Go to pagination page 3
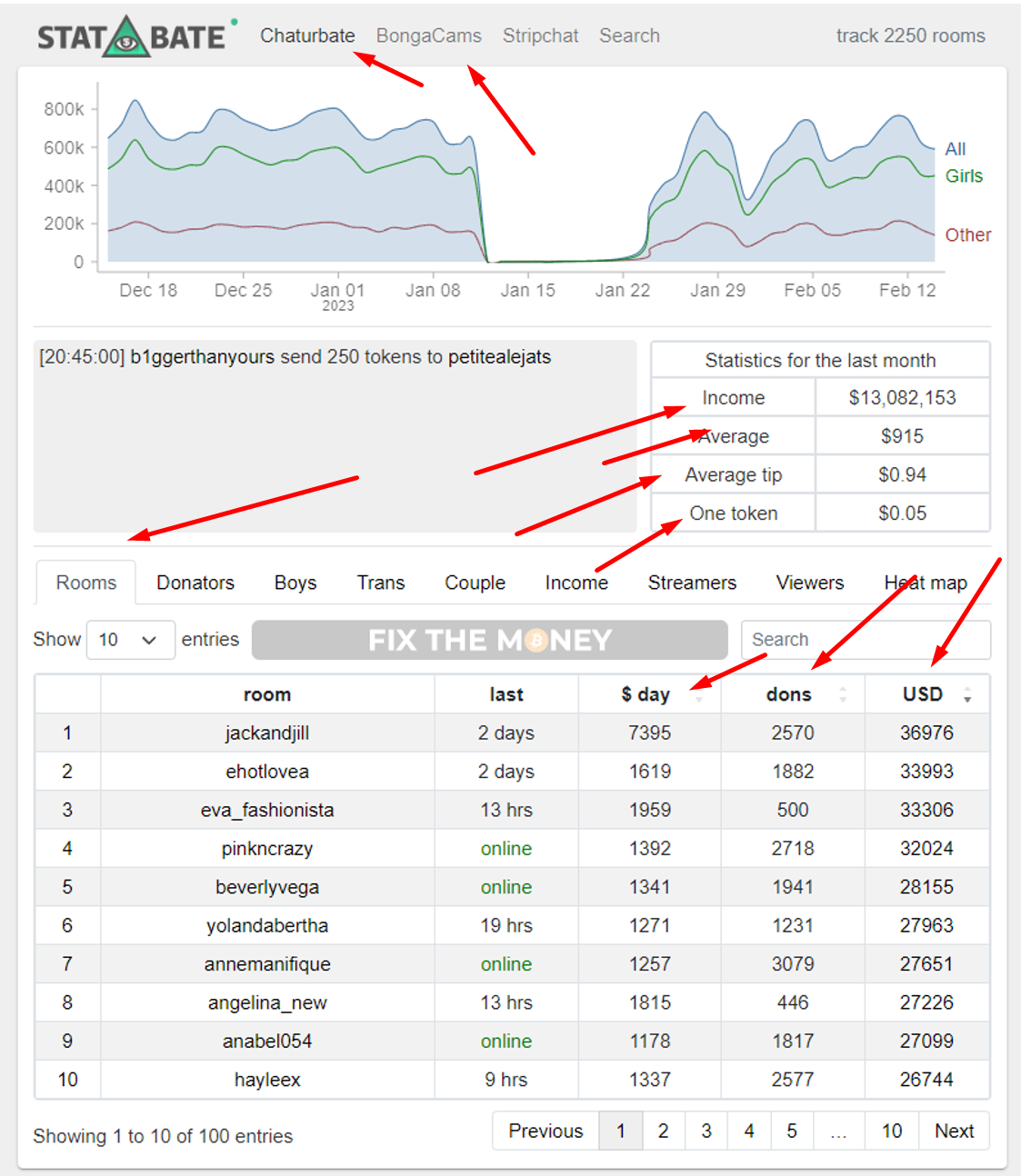1021x1176 pixels. 706,1131
